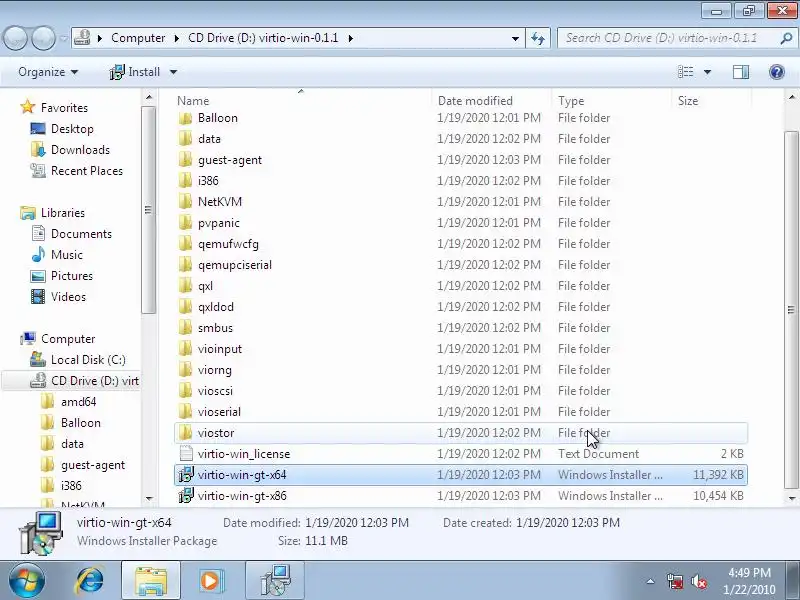Launch Internet Explorer from taskbar

90,581
